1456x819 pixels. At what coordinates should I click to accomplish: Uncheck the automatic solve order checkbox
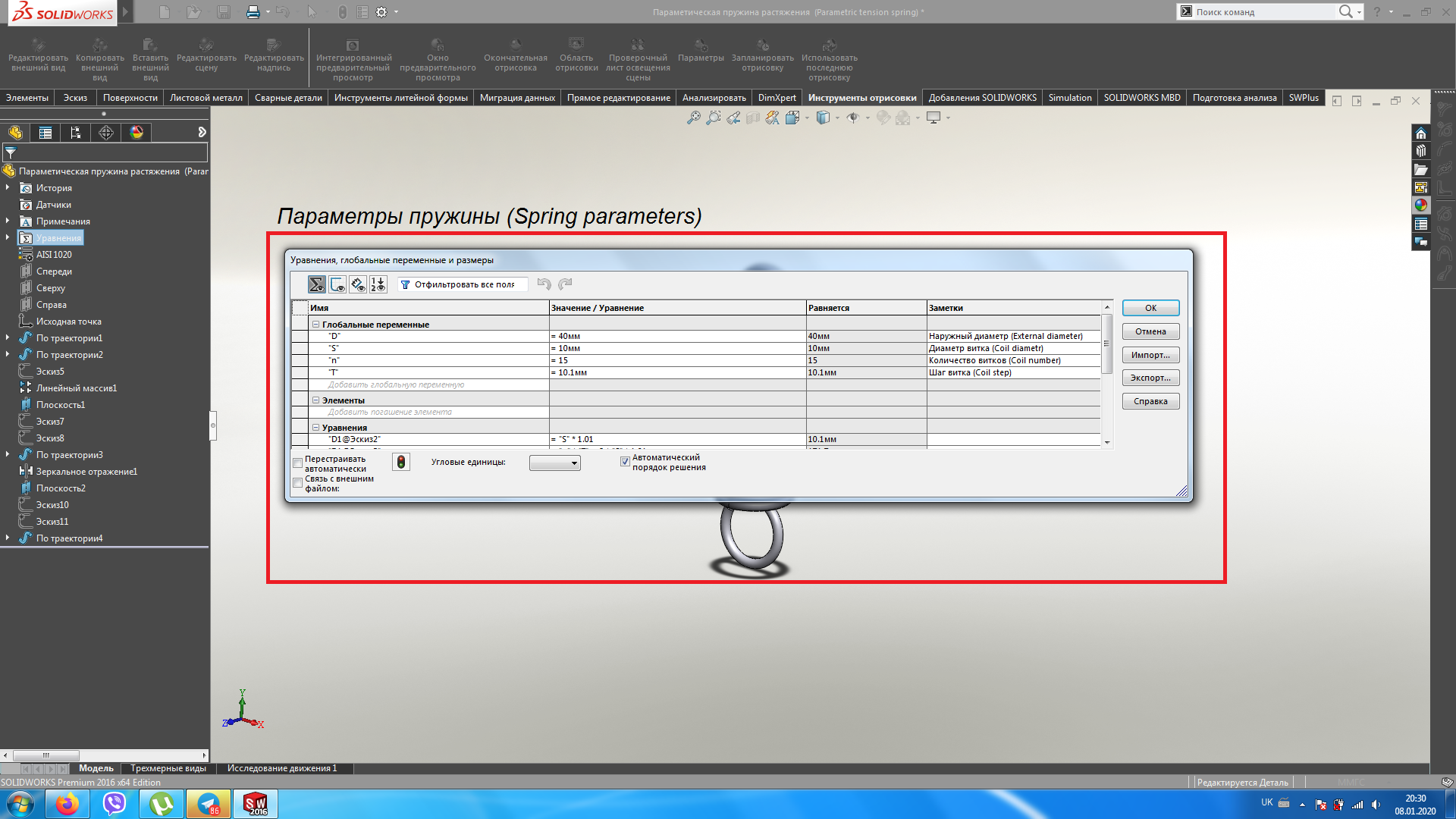(x=625, y=461)
